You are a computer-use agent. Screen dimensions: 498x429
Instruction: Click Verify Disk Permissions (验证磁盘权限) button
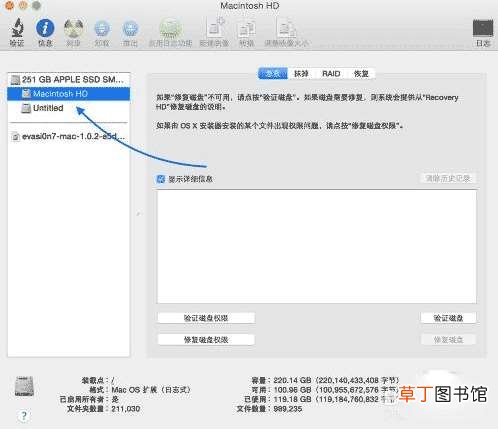coord(206,318)
